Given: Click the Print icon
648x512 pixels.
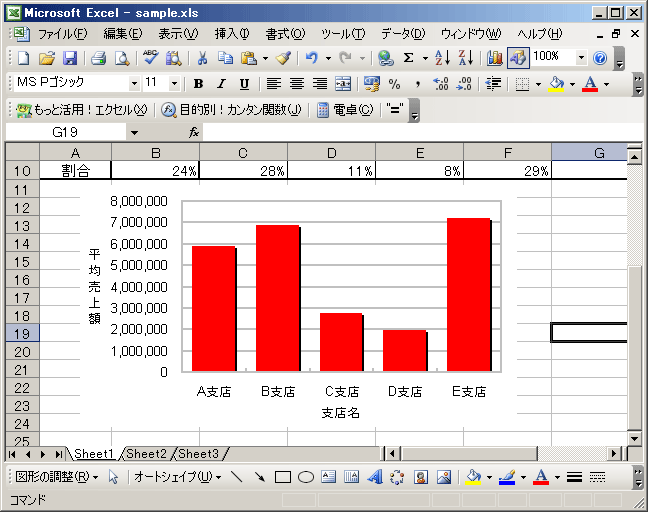Looking at the screenshot, I should [x=98, y=58].
